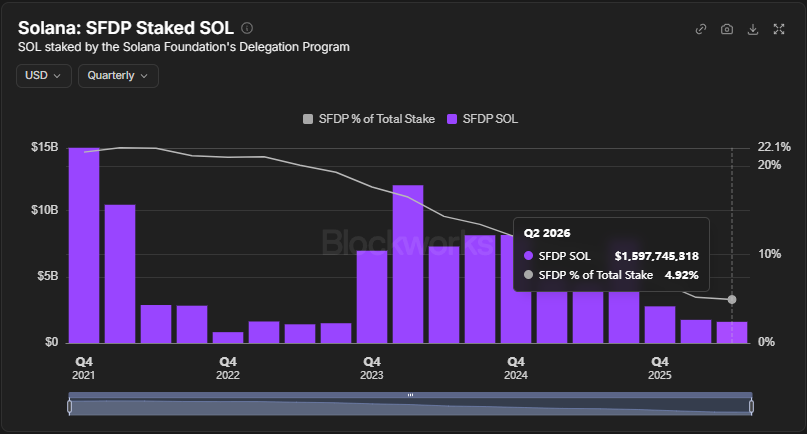Take chart snapshot with camera icon
The image size is (807, 434).
(727, 29)
